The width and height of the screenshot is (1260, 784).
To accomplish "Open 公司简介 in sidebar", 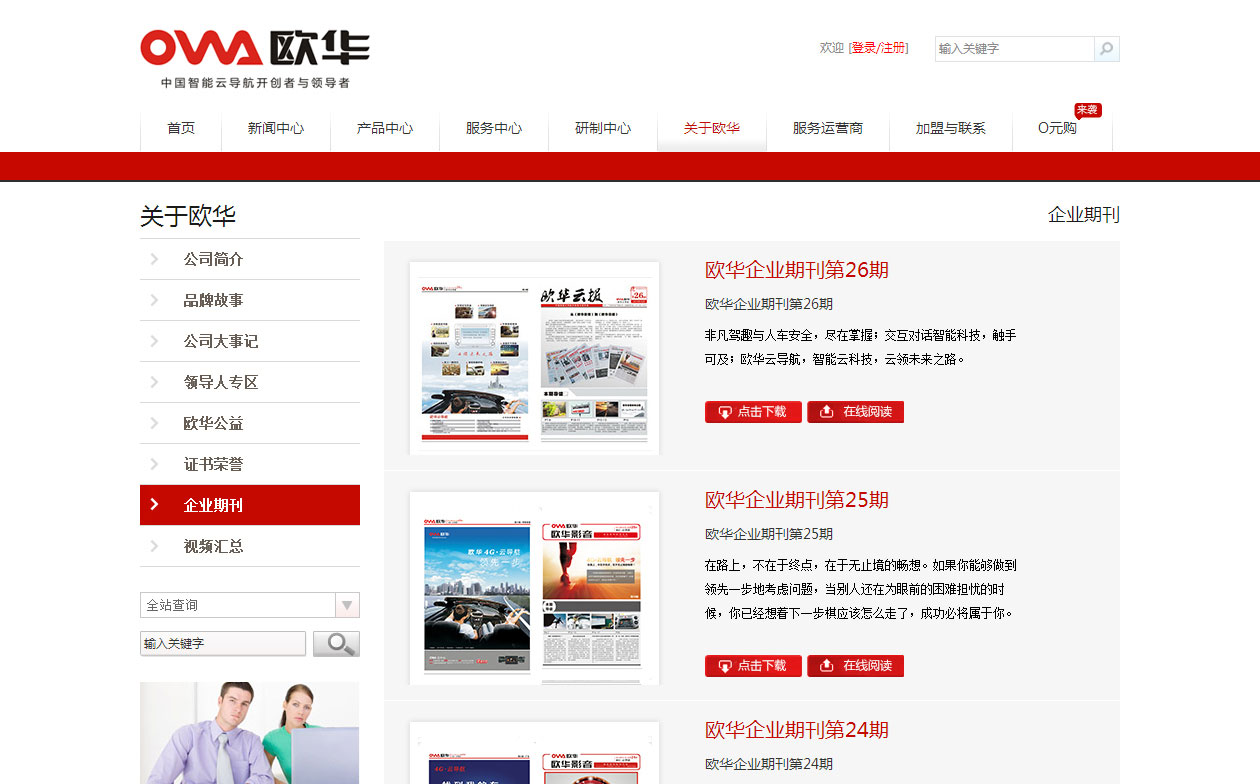I will [213, 259].
